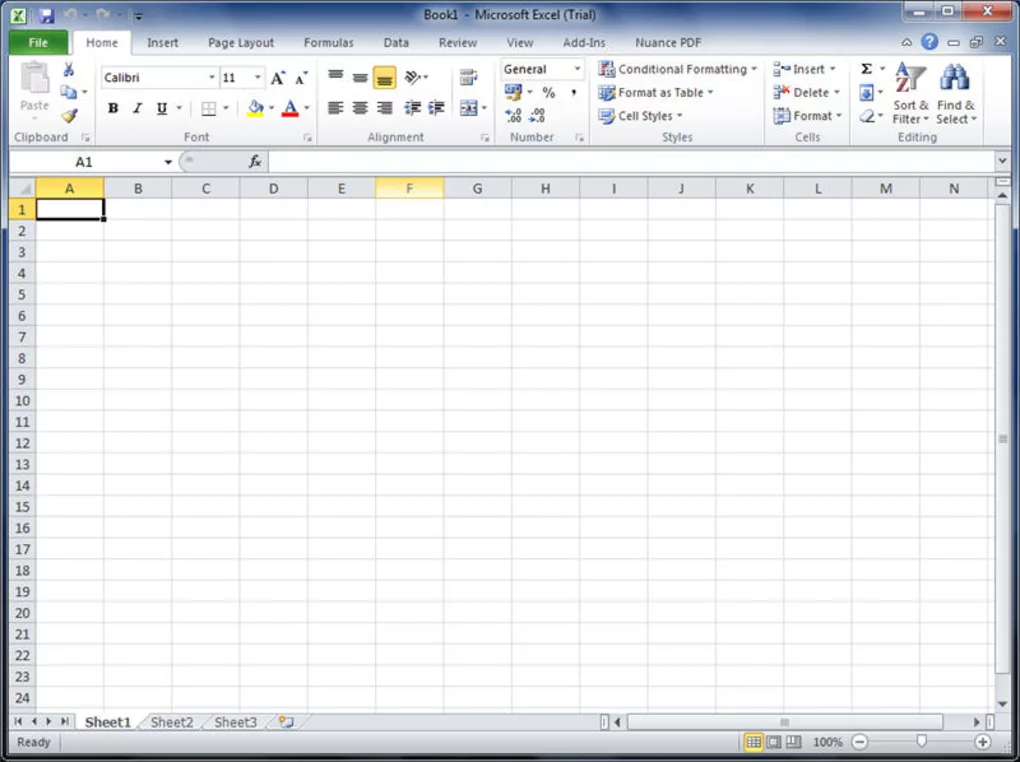Click the Cut scissors icon
The height and width of the screenshot is (762, 1020).
click(x=68, y=70)
